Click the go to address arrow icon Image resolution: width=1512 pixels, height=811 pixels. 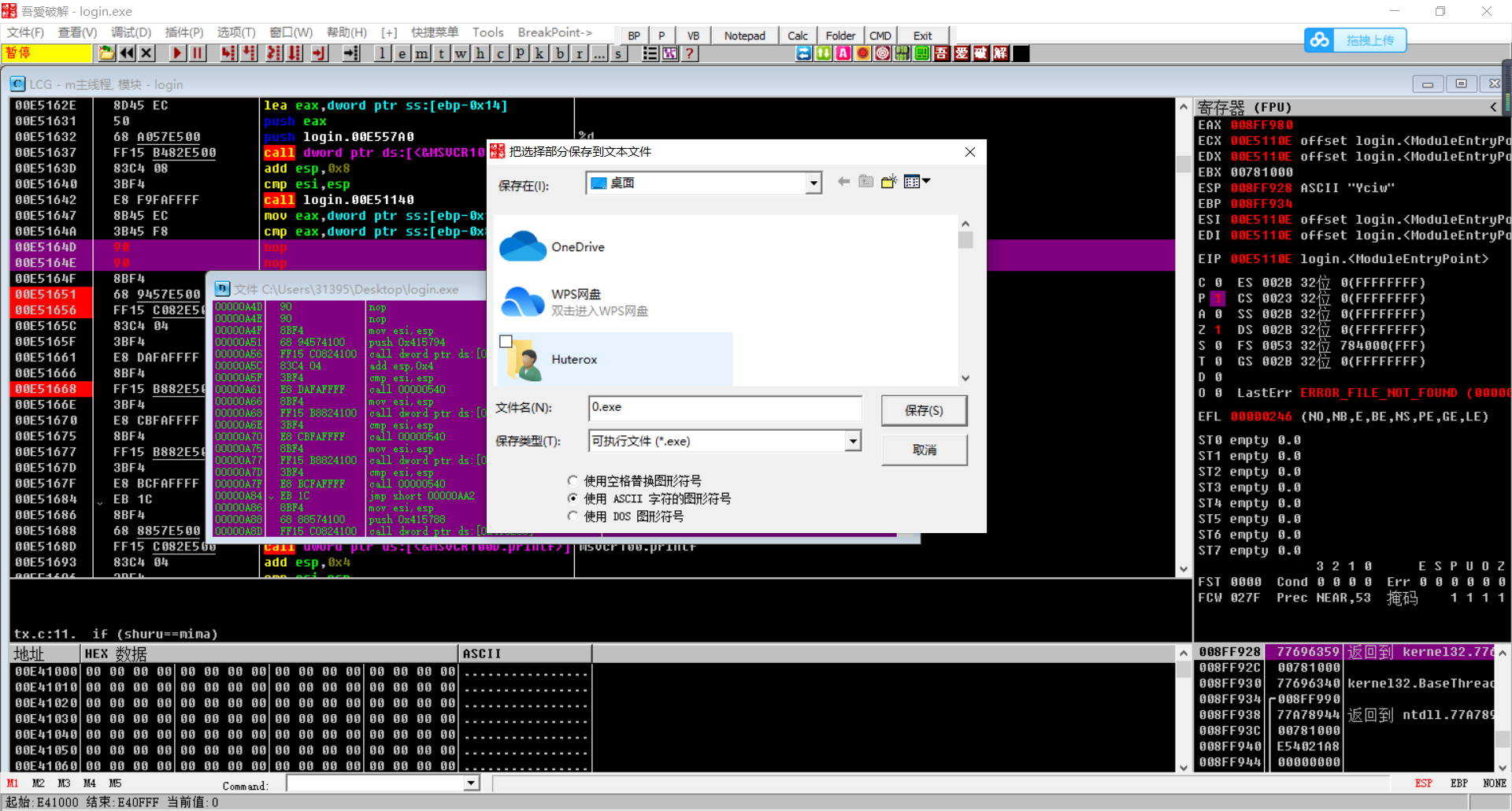351,54
